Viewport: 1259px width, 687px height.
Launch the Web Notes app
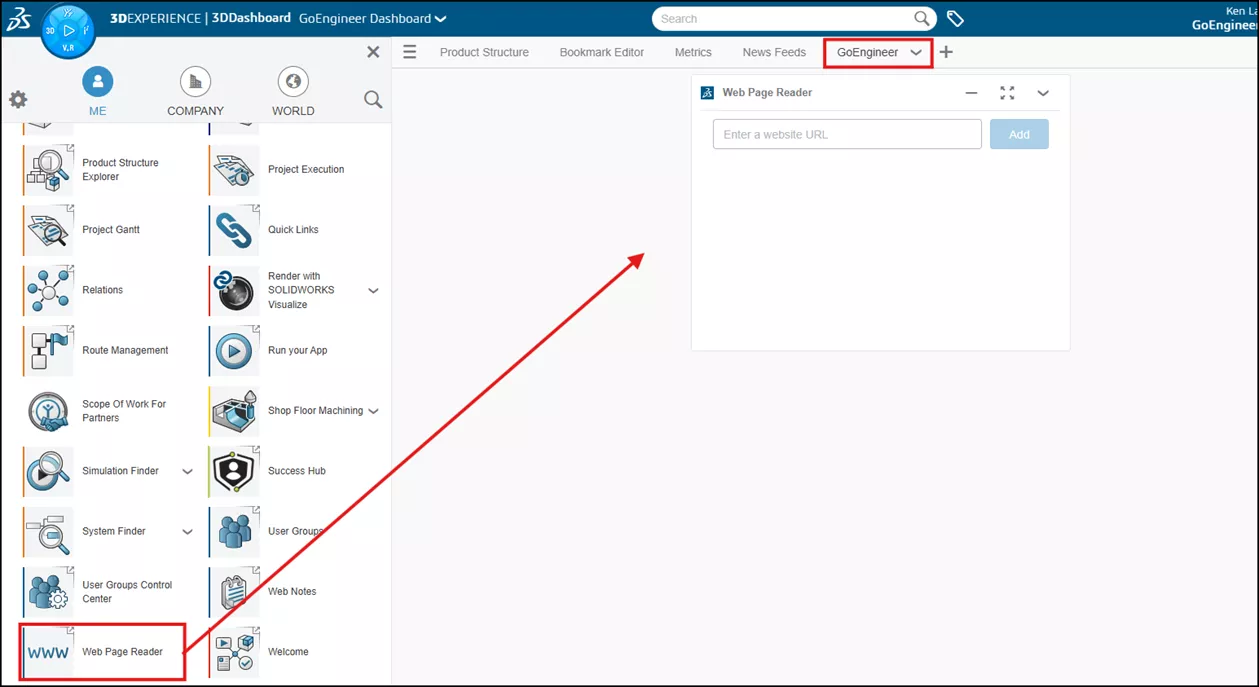(x=233, y=591)
